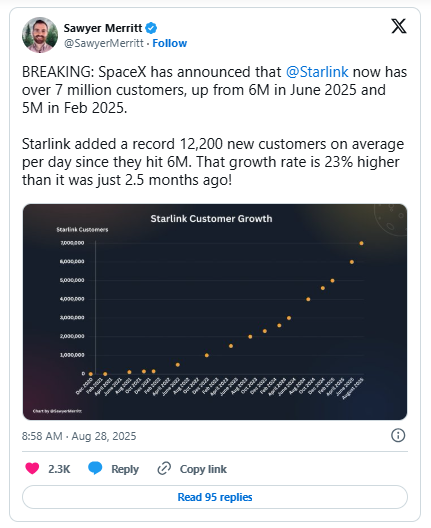Click the 8:58 AM Aug 28, 2025 timestamp
Viewport: 431px width, 528px height.
tap(79, 436)
